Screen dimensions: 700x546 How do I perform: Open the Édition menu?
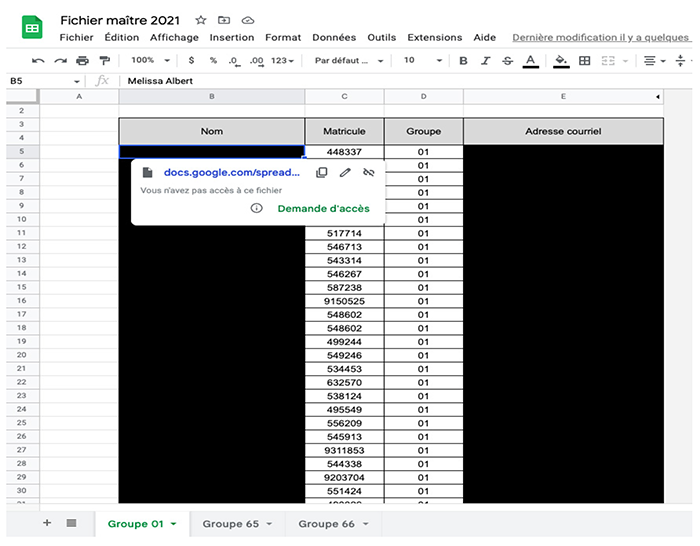pos(121,38)
